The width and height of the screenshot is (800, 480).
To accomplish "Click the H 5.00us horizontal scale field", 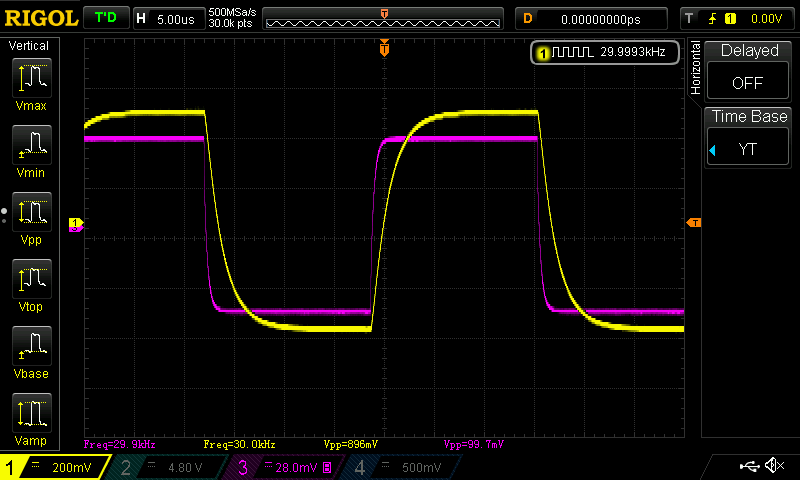I will tap(168, 19).
